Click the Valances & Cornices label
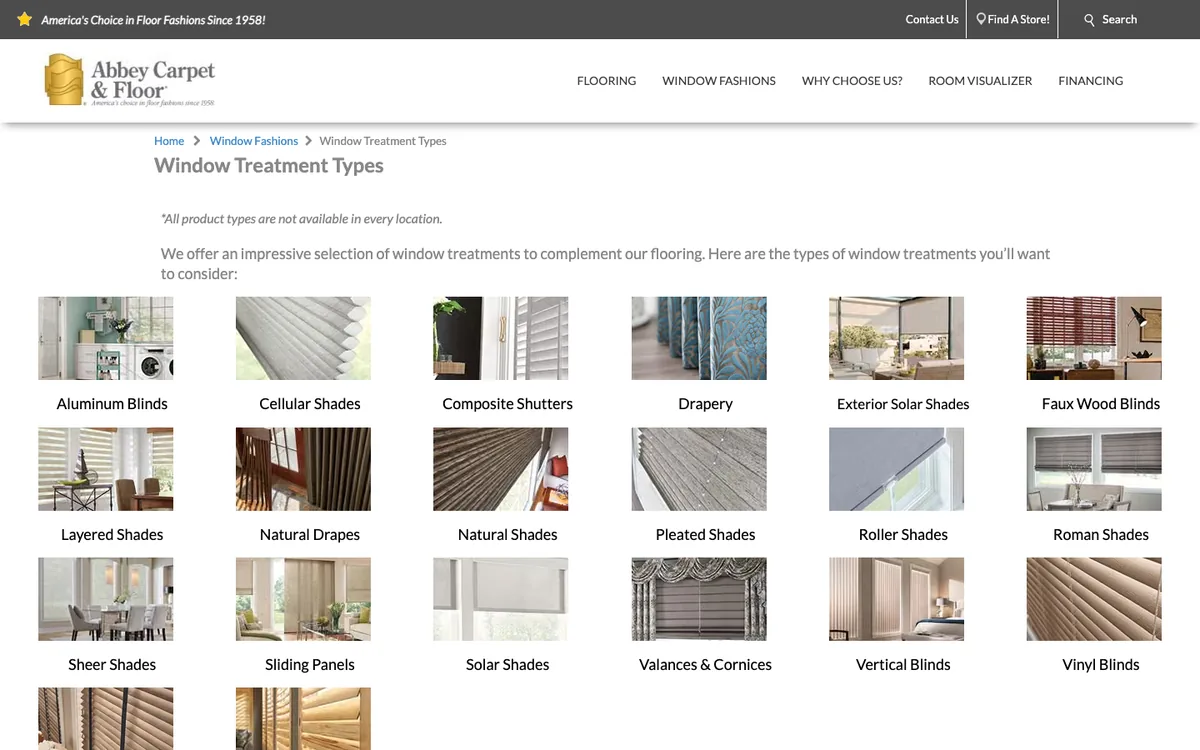1200x750 pixels. pos(706,665)
